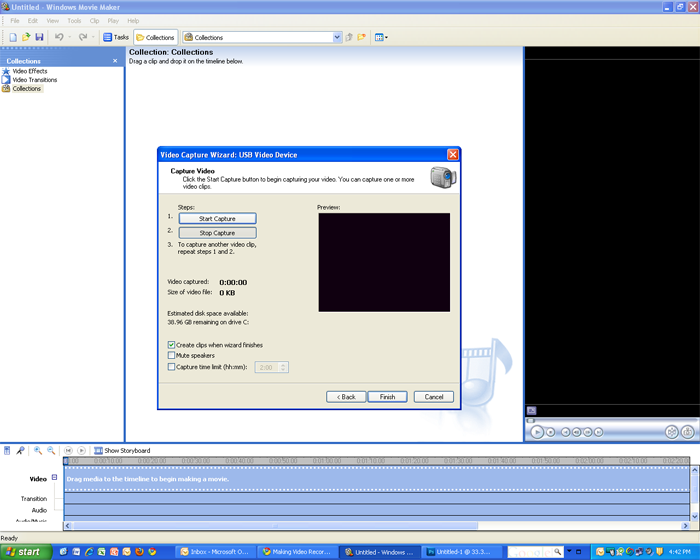Click the Start Capture button
Image resolution: width=700 pixels, height=560 pixels.
pyautogui.click(x=217, y=218)
